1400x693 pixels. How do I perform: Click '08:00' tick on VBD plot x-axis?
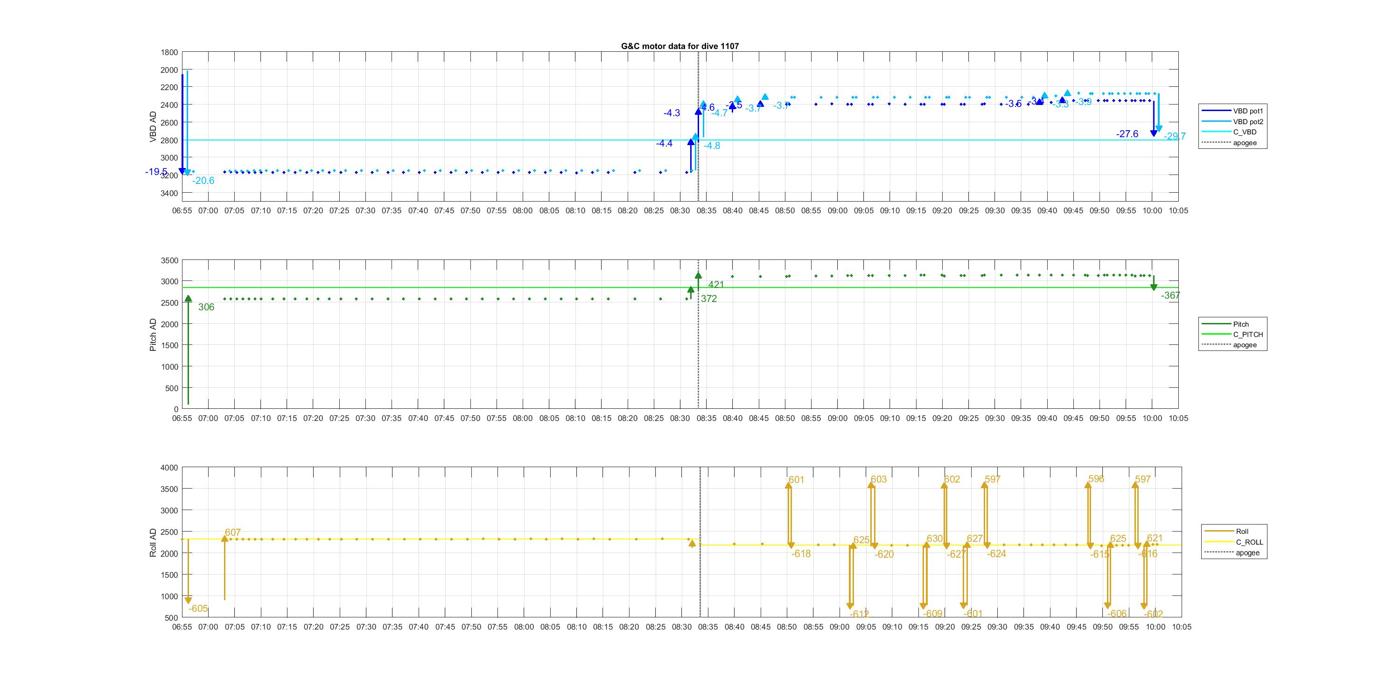(523, 211)
